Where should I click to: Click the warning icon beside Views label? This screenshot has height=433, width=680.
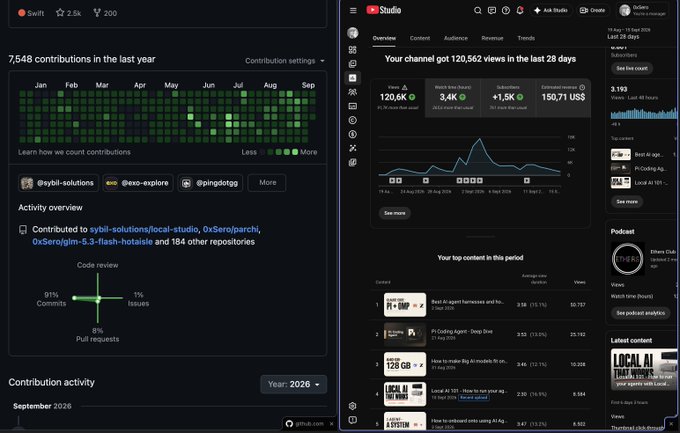(405, 87)
